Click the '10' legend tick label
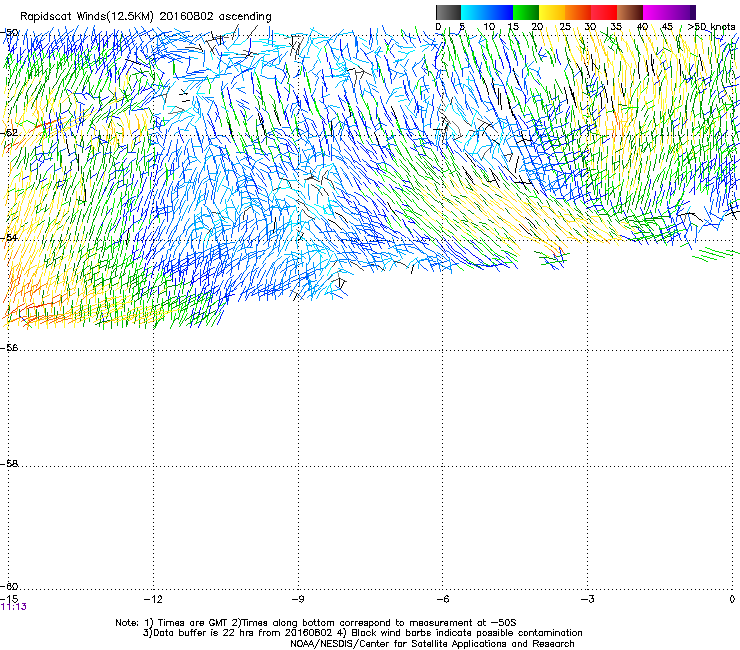740x650 pixels. pyautogui.click(x=489, y=27)
